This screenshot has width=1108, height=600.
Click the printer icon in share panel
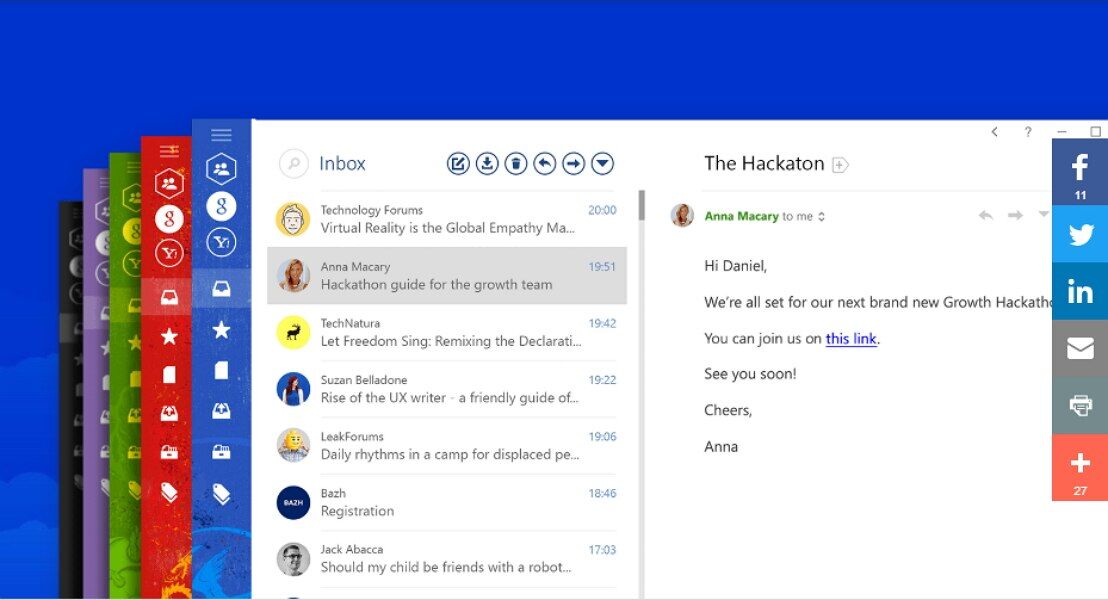(1080, 405)
